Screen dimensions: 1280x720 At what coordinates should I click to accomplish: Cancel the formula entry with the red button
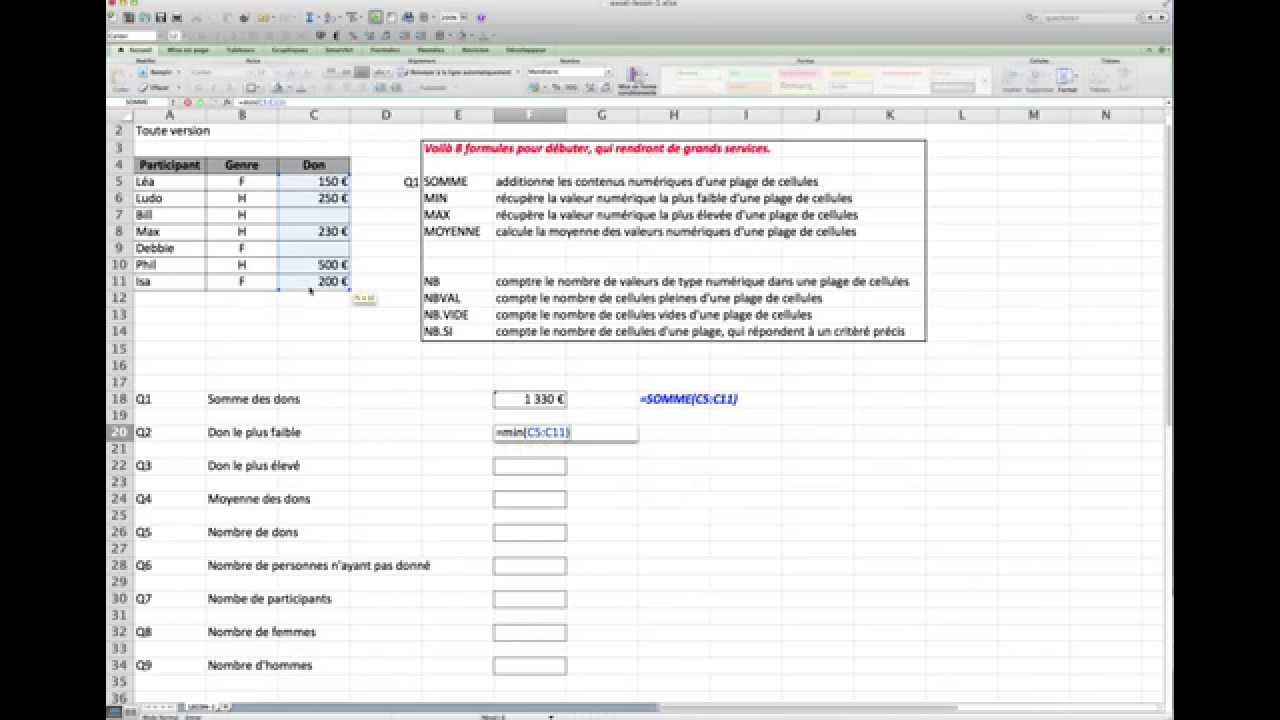coord(188,102)
